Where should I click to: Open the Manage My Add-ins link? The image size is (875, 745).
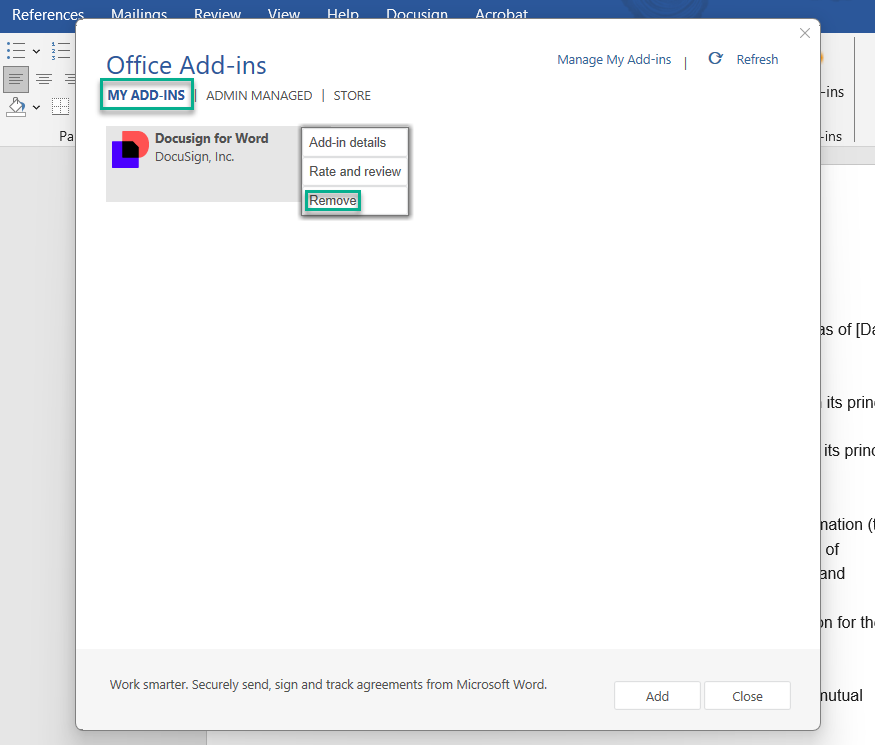(x=614, y=59)
